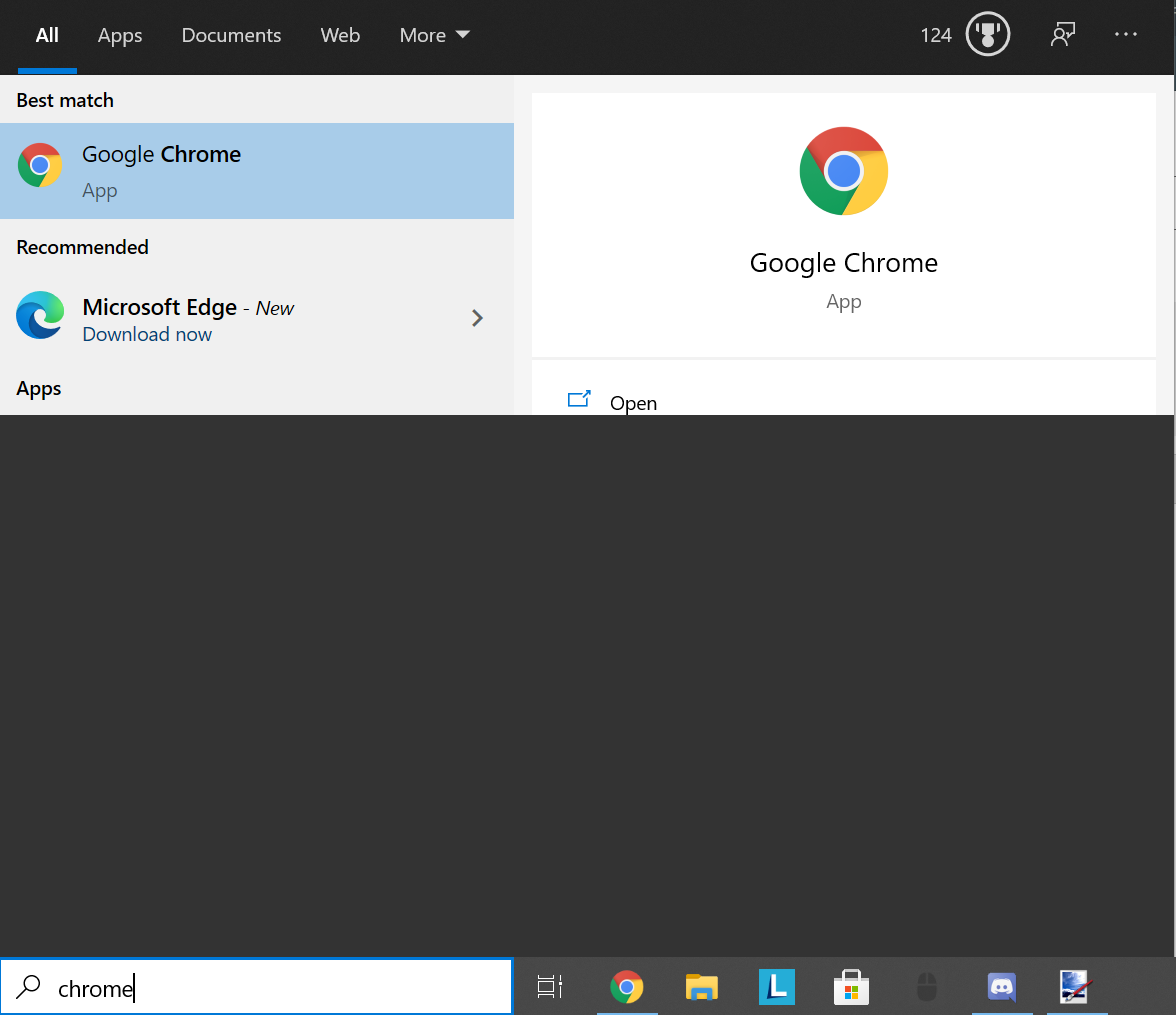This screenshot has height=1015, width=1176.
Task: Open Task View from the taskbar
Action: (x=550, y=986)
